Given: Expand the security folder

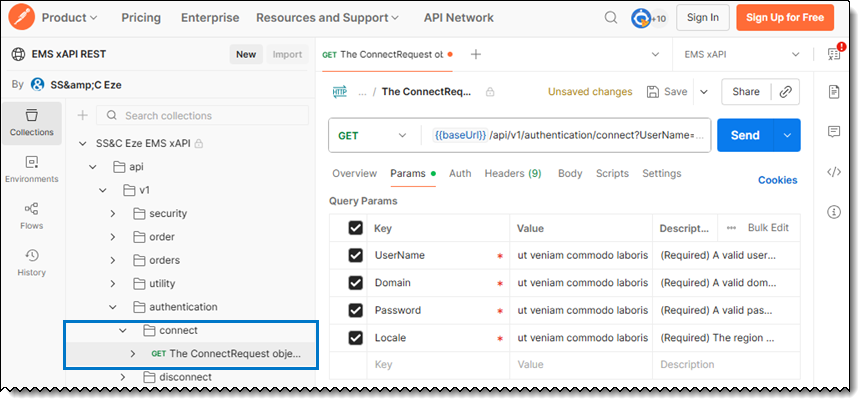Looking at the screenshot, I should point(113,213).
